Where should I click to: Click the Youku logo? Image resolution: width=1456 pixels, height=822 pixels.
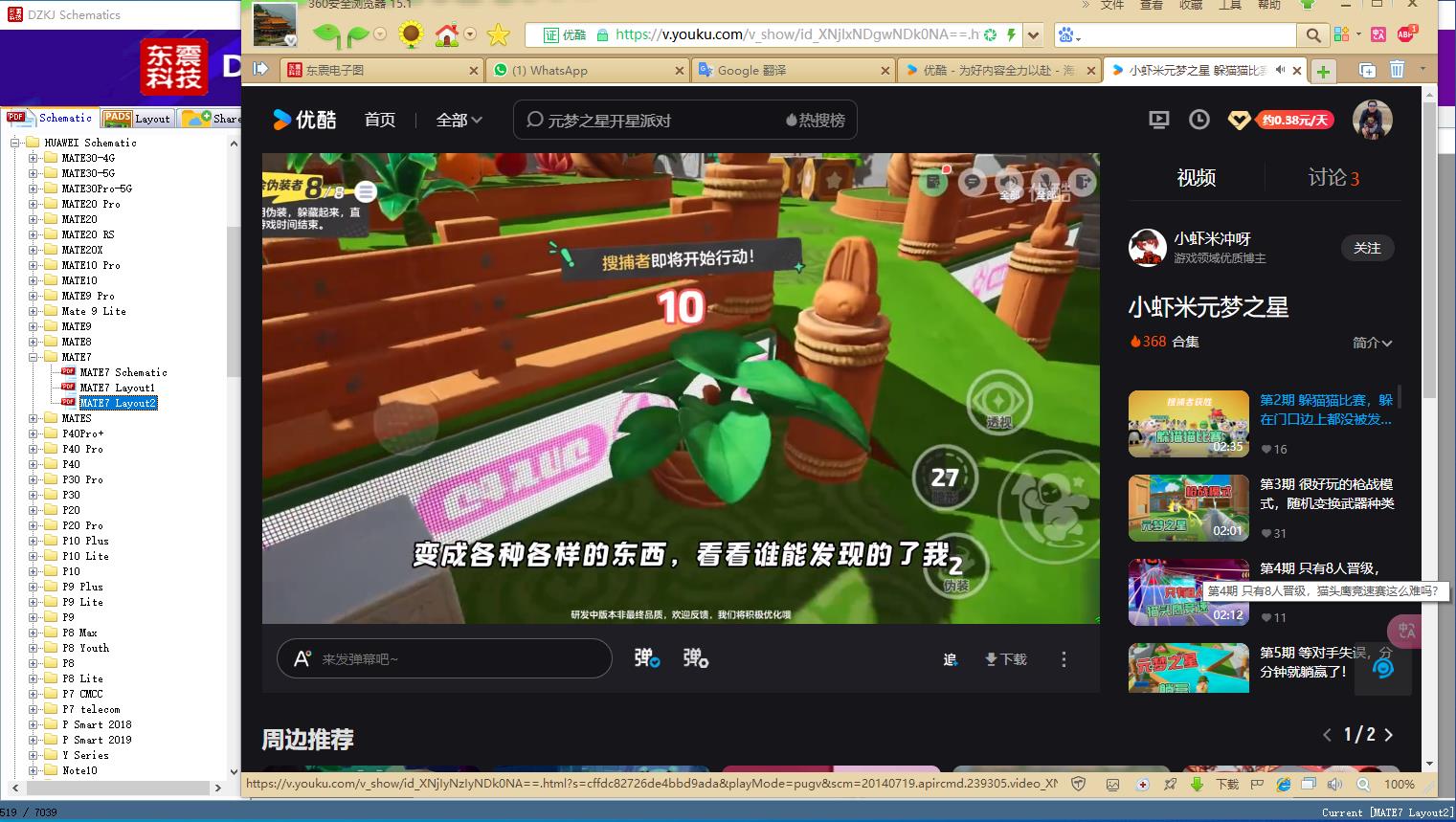click(304, 120)
